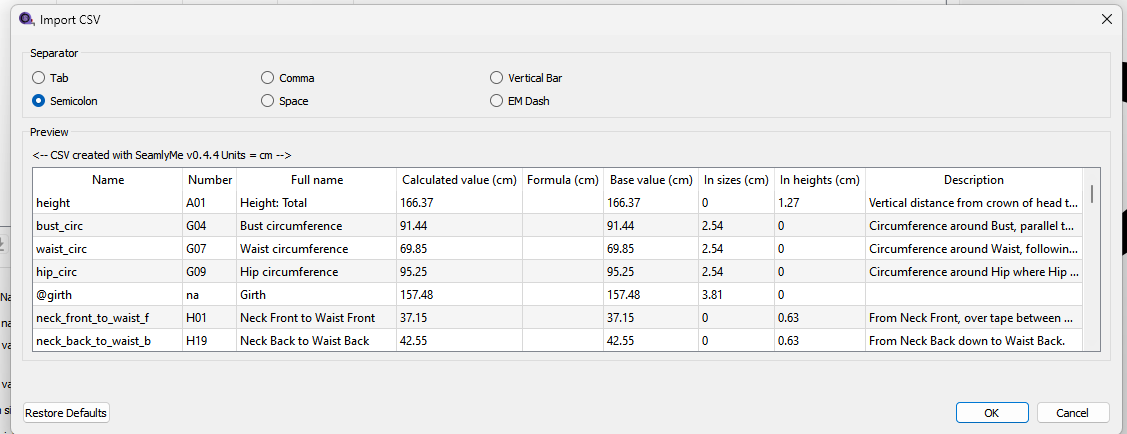Click the Calculated value (cm) column header
Image resolution: width=1127 pixels, height=434 pixels.
[459, 180]
